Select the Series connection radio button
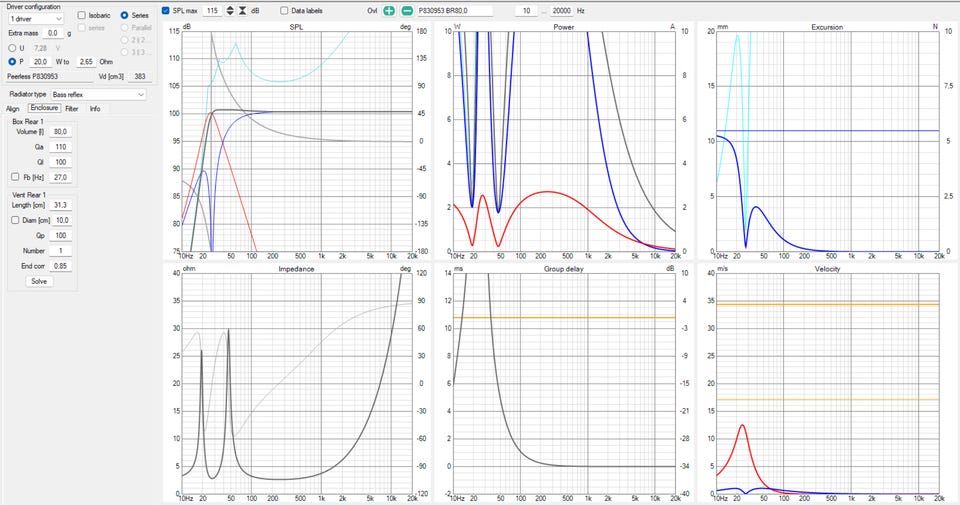 tap(125, 16)
